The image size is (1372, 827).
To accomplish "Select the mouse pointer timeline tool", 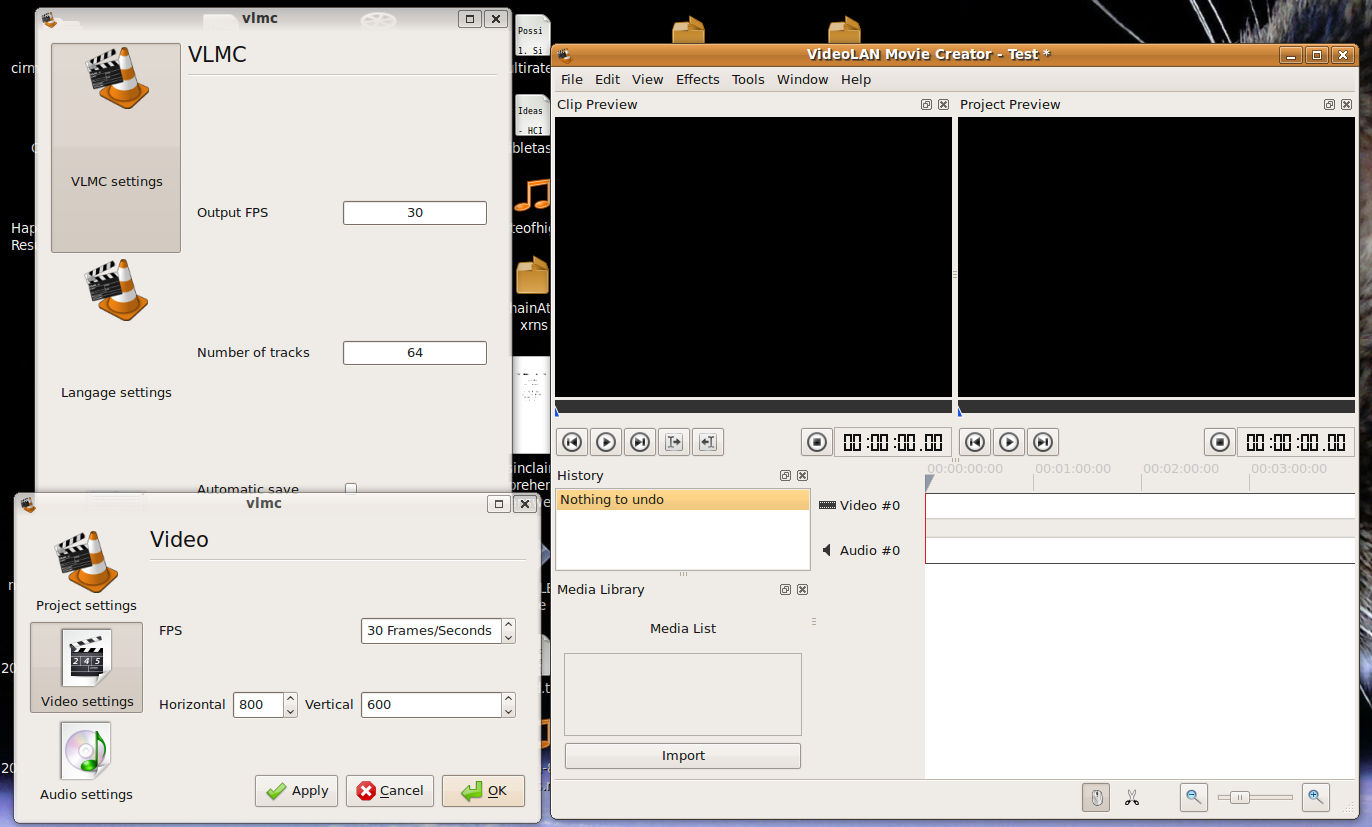I will tap(1096, 797).
